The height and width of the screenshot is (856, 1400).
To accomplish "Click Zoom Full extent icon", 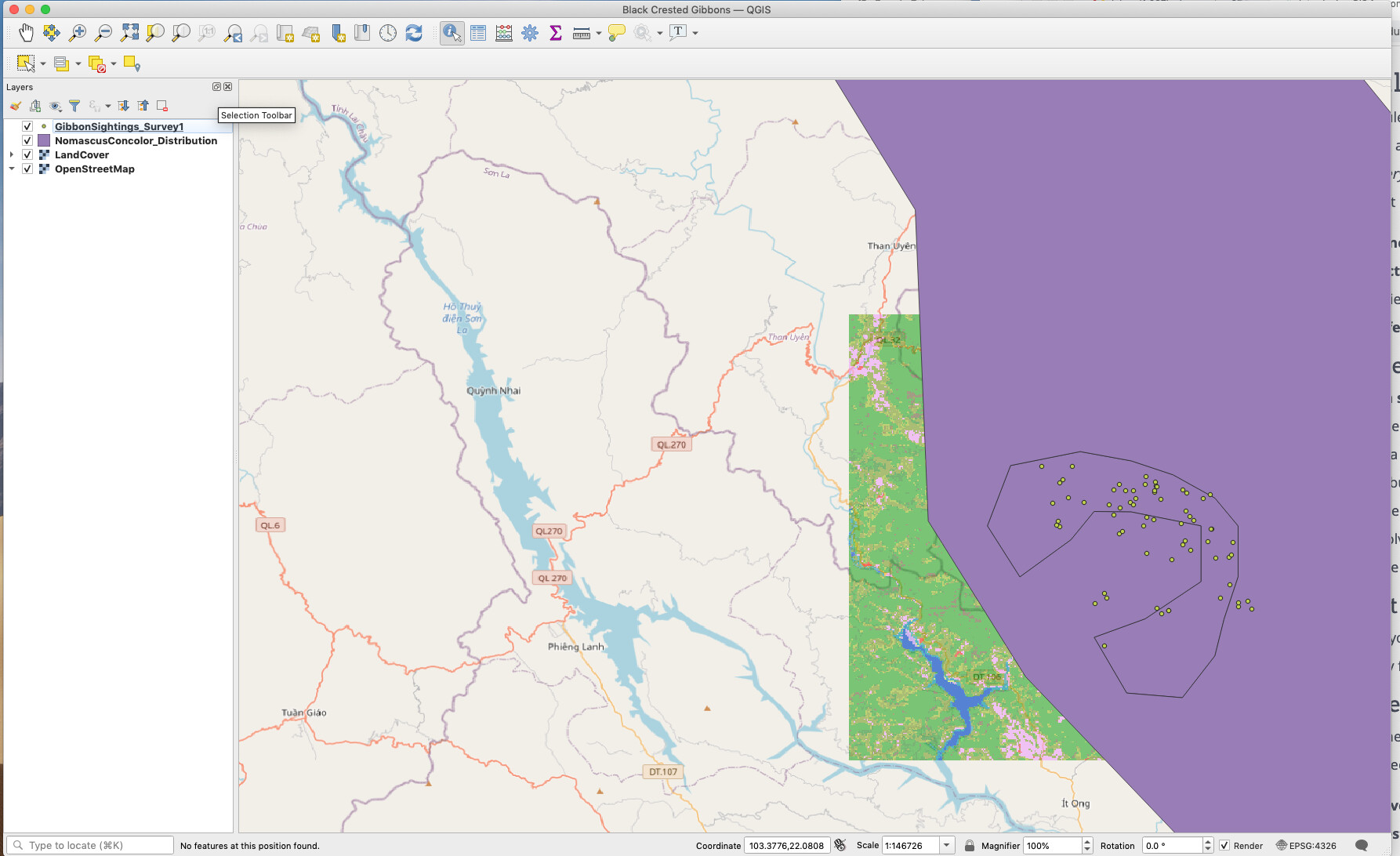I will (x=129, y=33).
